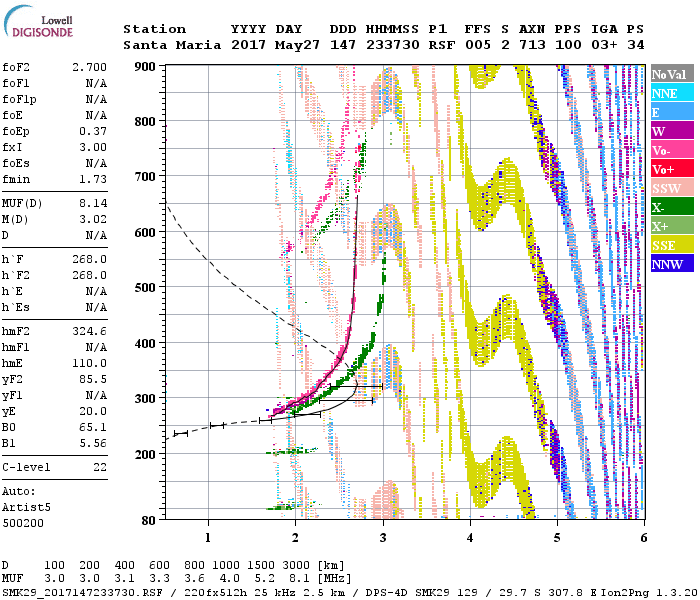The width and height of the screenshot is (700, 600).
Task: Select the W purple legend swatch
Action: [672, 131]
